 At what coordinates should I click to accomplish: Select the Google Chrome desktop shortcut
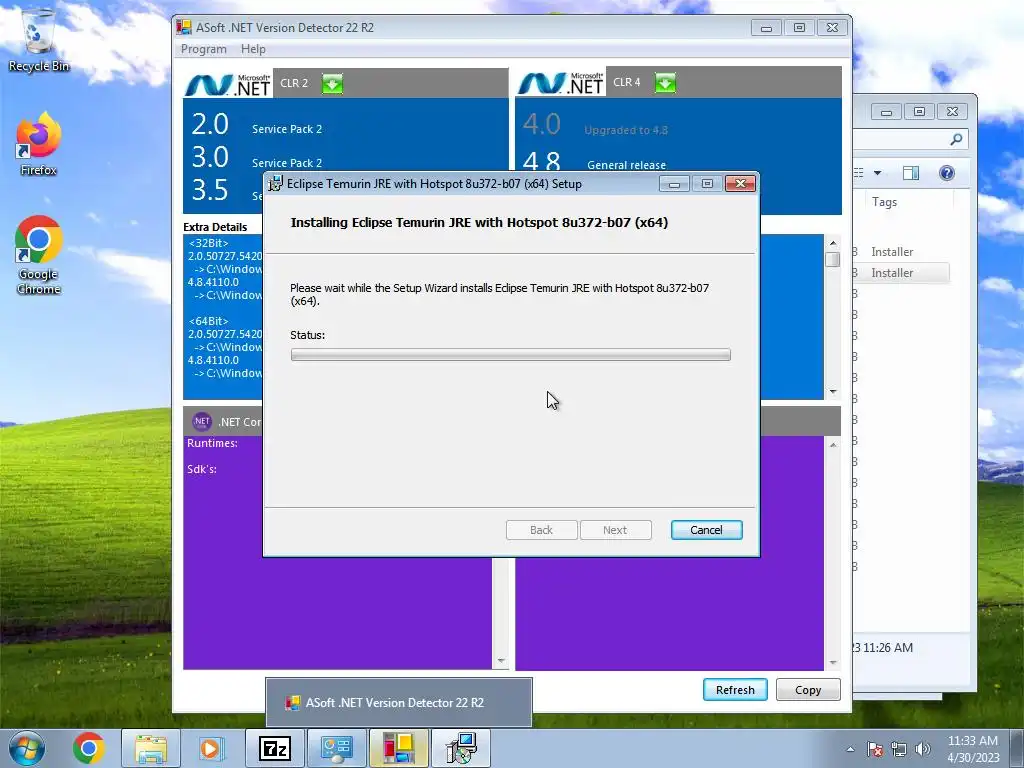point(39,255)
